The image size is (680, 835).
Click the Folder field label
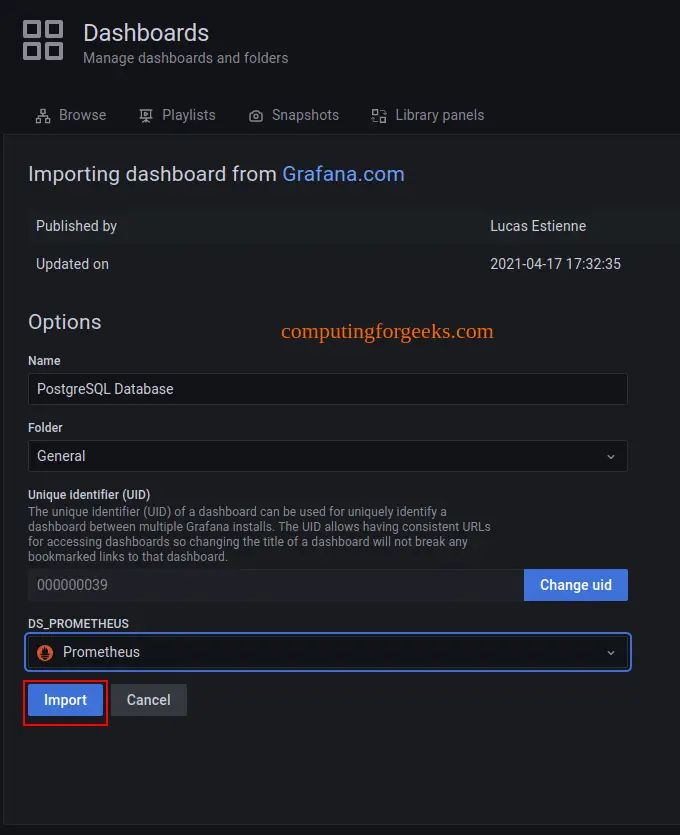pyautogui.click(x=45, y=427)
